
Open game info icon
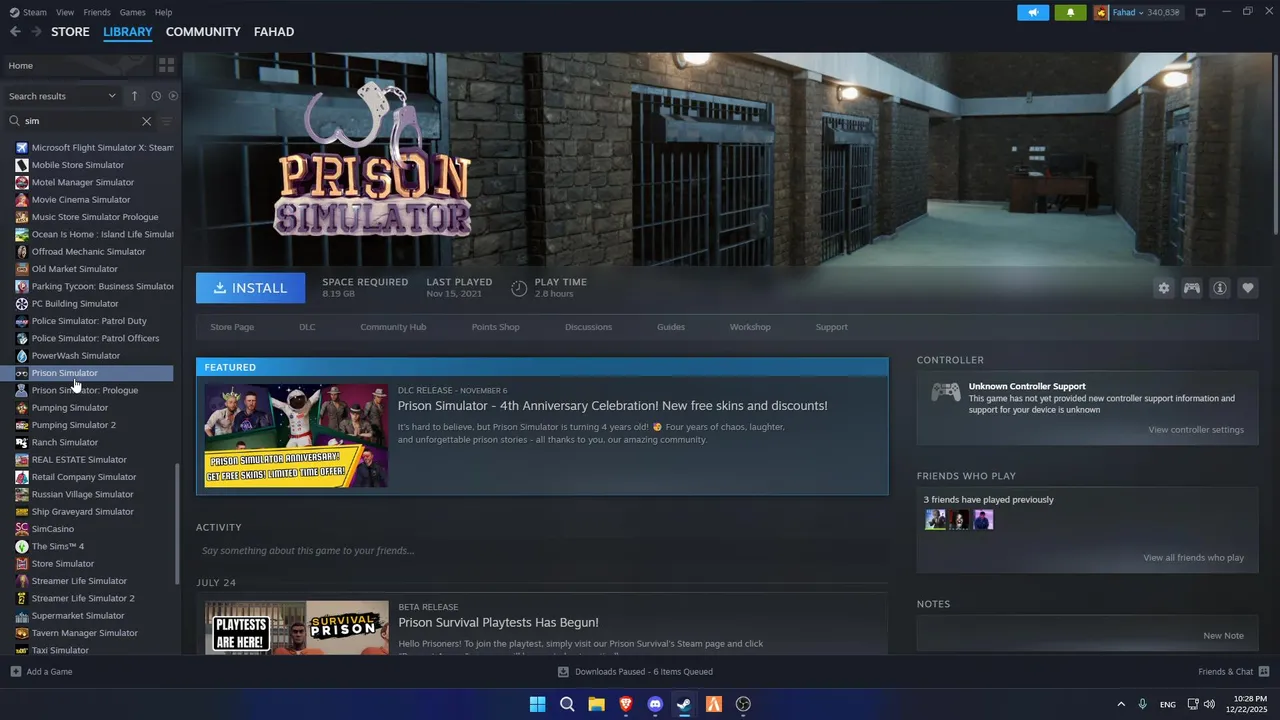point(1220,288)
